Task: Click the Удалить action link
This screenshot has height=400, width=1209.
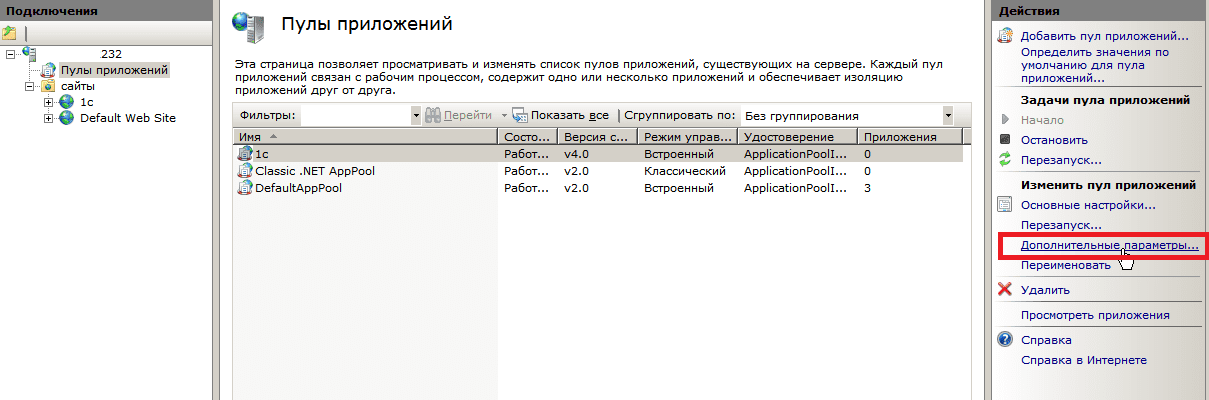Action: tap(1045, 290)
